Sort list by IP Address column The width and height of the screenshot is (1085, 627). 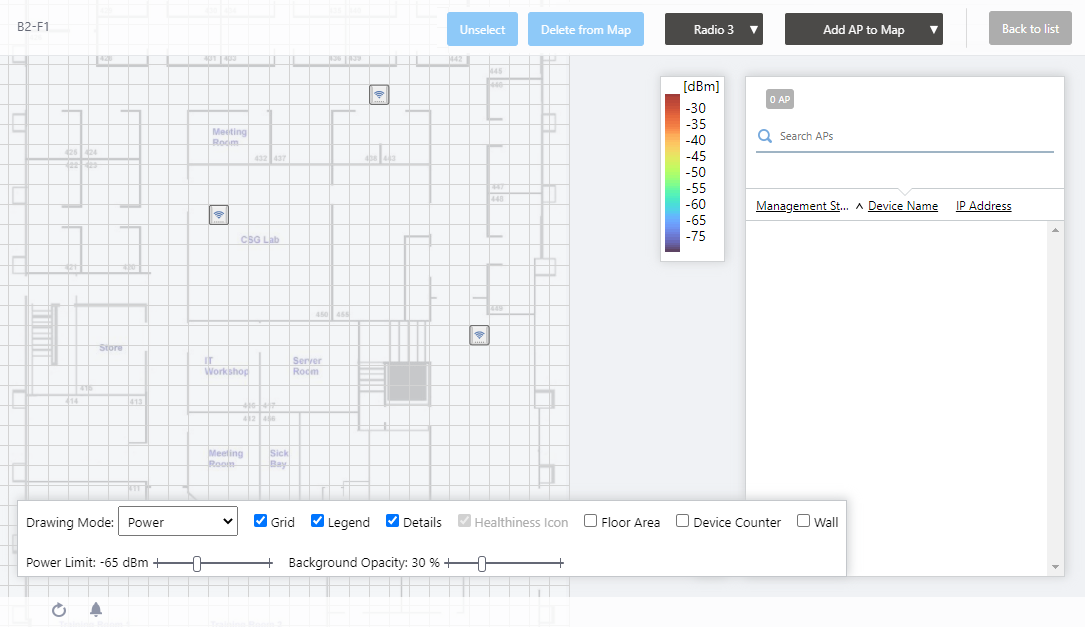983,206
